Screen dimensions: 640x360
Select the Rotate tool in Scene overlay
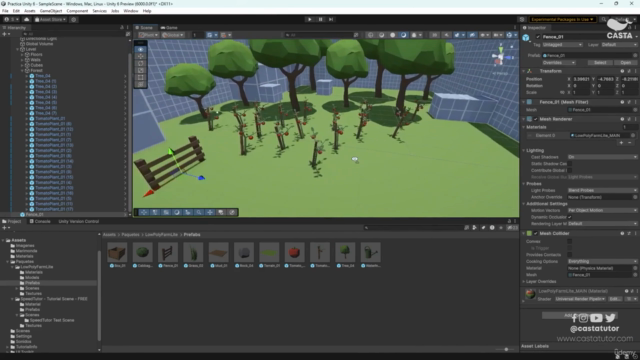tap(141, 63)
